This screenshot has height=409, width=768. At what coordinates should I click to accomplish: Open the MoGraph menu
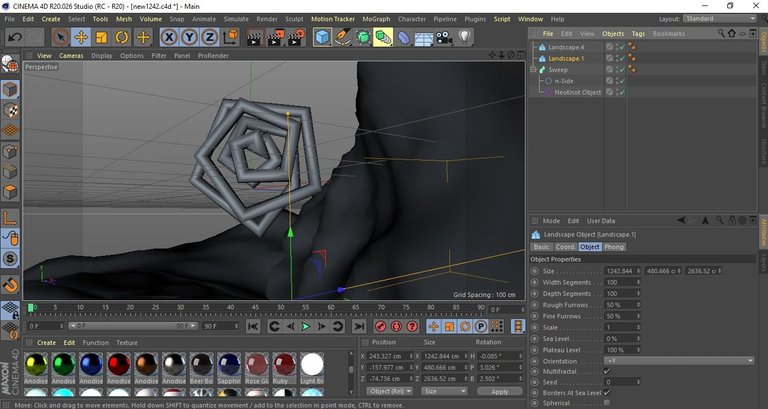coord(376,19)
